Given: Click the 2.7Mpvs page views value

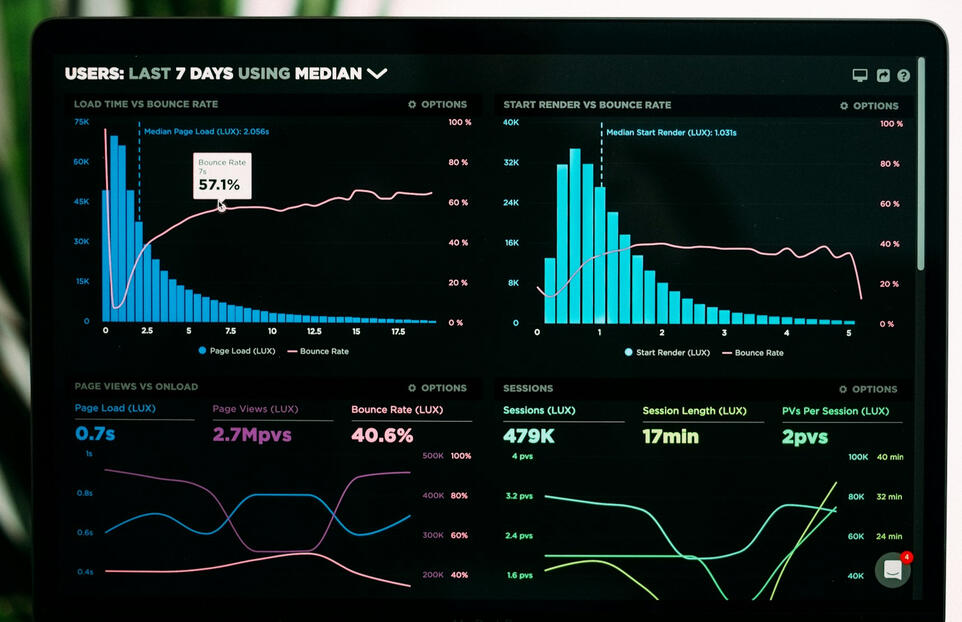Looking at the screenshot, I should pos(252,434).
